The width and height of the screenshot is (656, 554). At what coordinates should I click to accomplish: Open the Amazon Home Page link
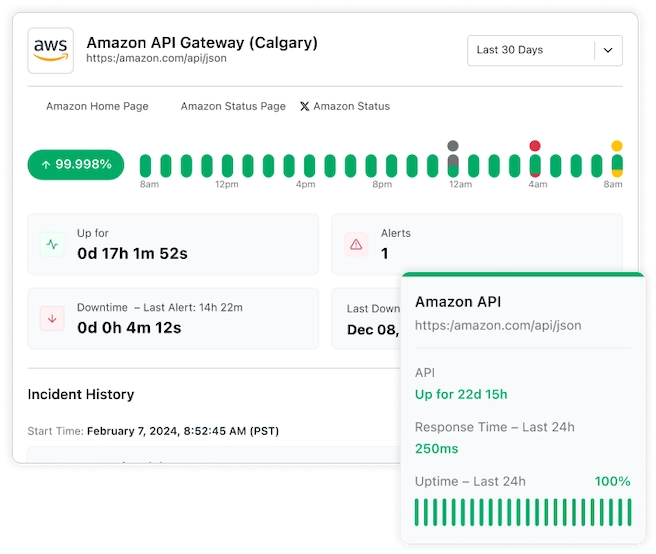[97, 106]
